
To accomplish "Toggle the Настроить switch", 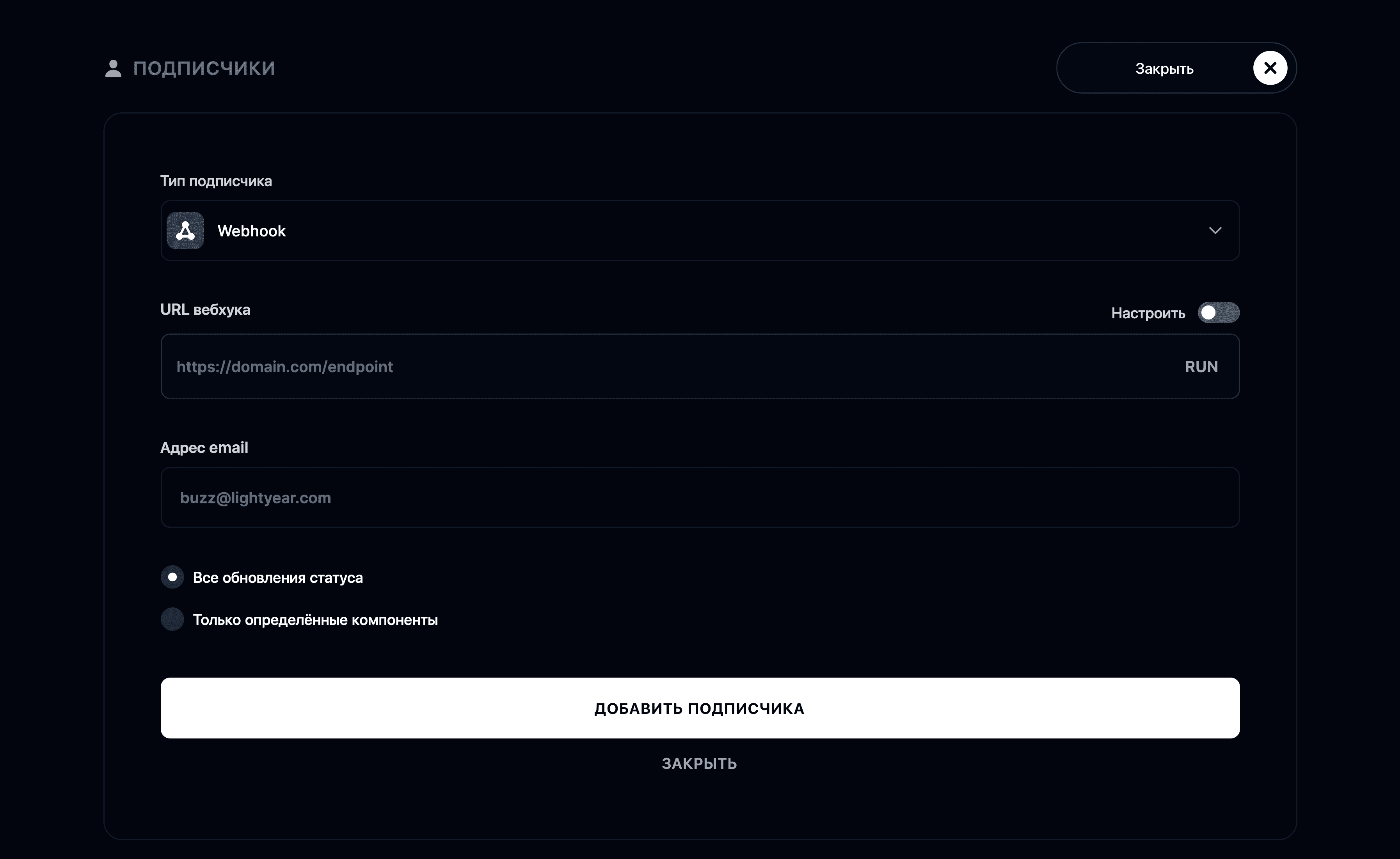I will click(1218, 312).
